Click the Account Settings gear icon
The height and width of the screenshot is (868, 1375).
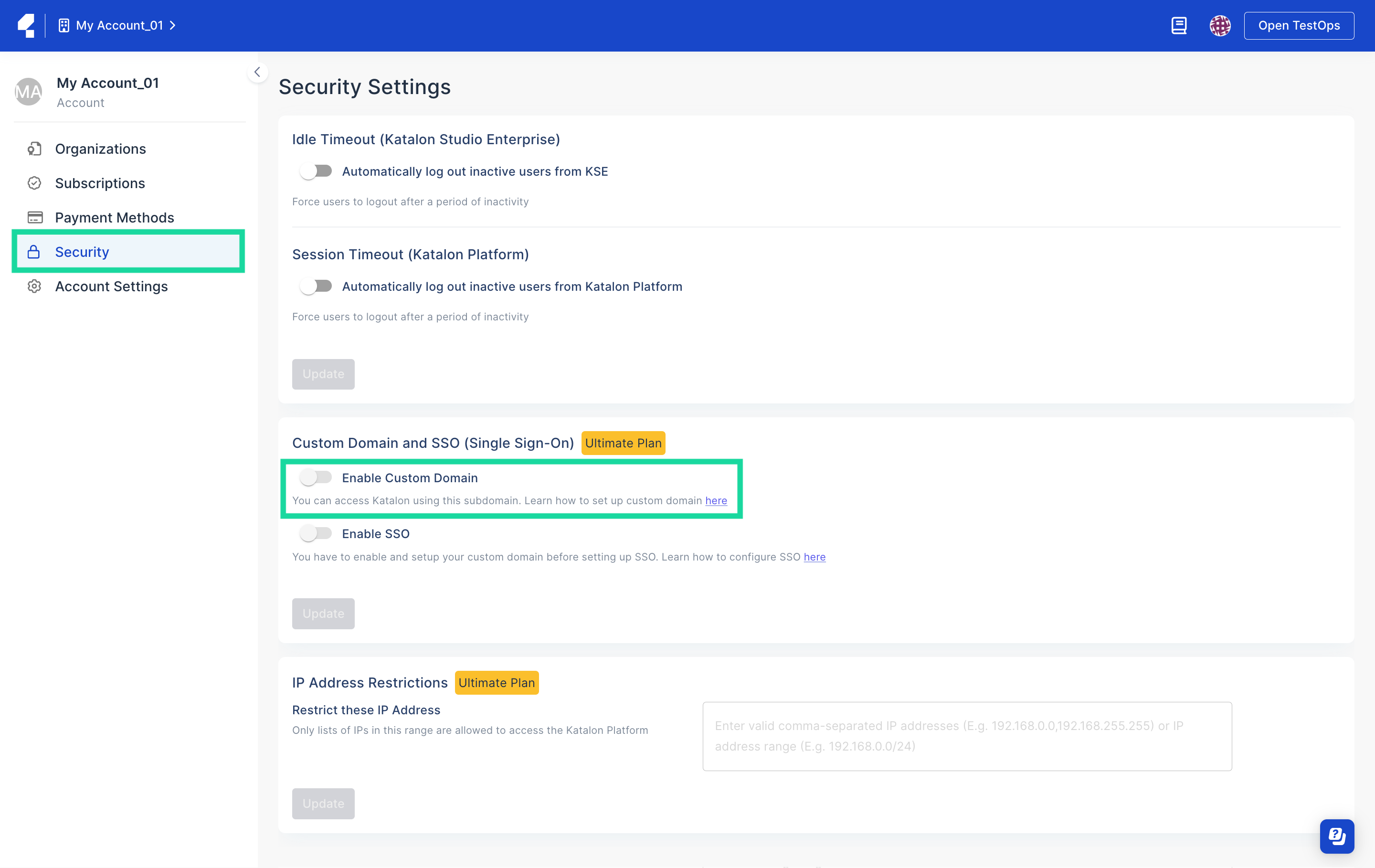pos(34,286)
